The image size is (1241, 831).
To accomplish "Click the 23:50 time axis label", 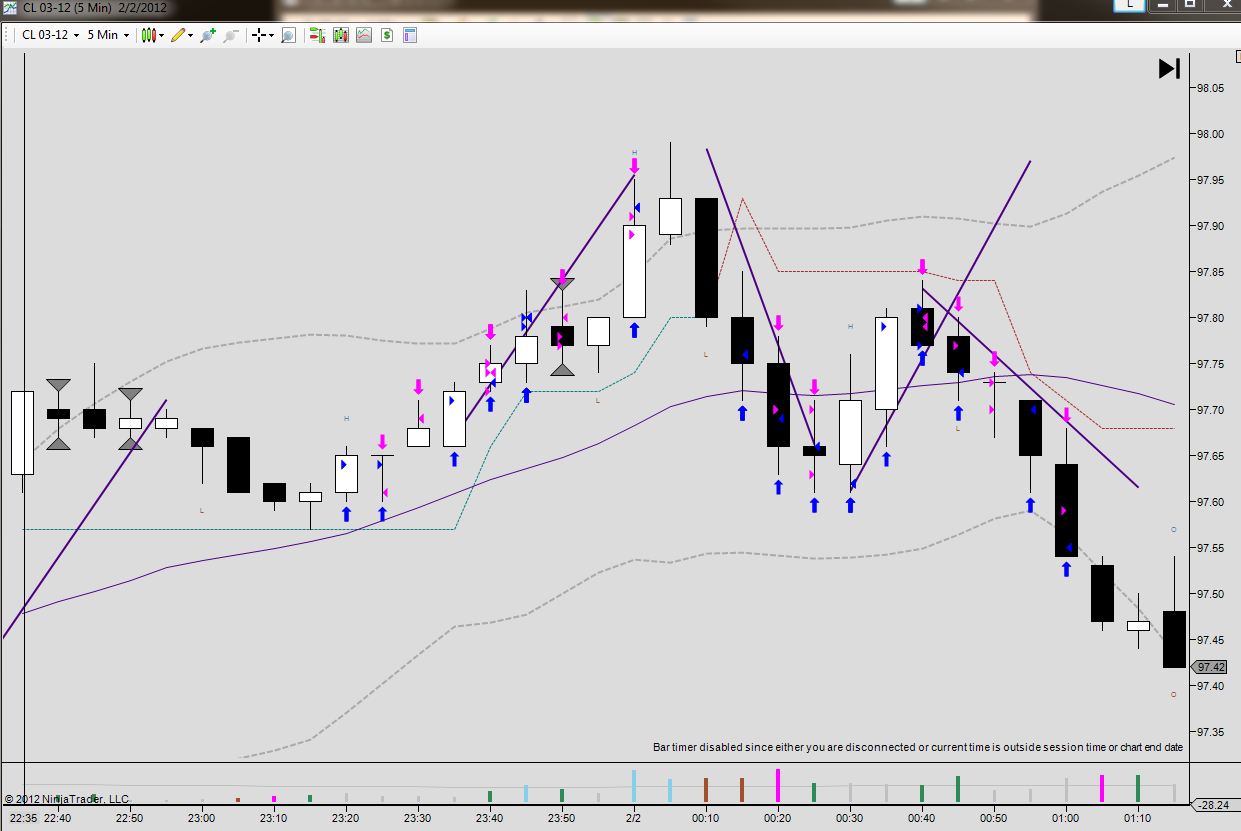I will (x=562, y=818).
